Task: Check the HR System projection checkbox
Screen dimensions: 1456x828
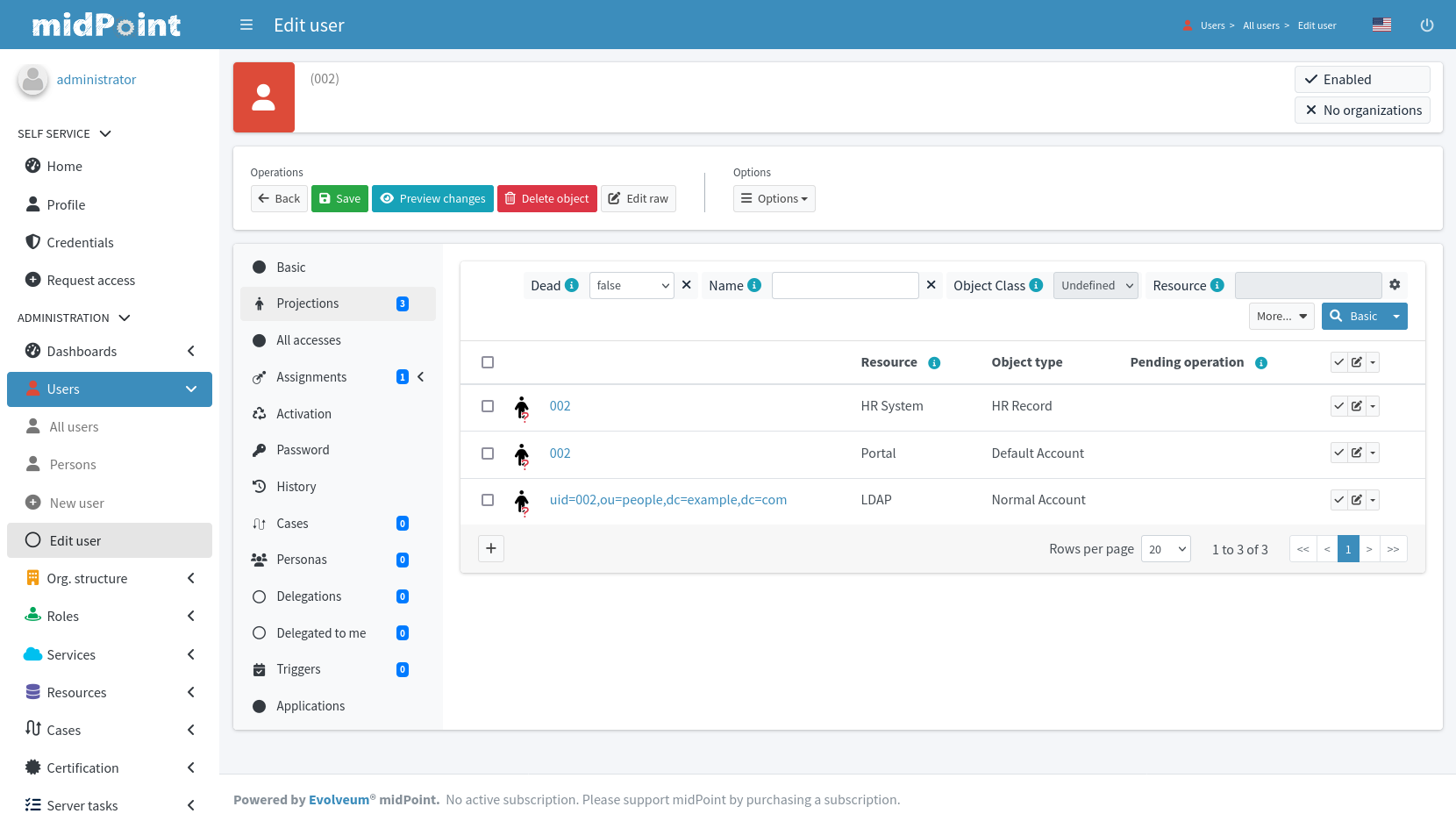Action: click(488, 406)
